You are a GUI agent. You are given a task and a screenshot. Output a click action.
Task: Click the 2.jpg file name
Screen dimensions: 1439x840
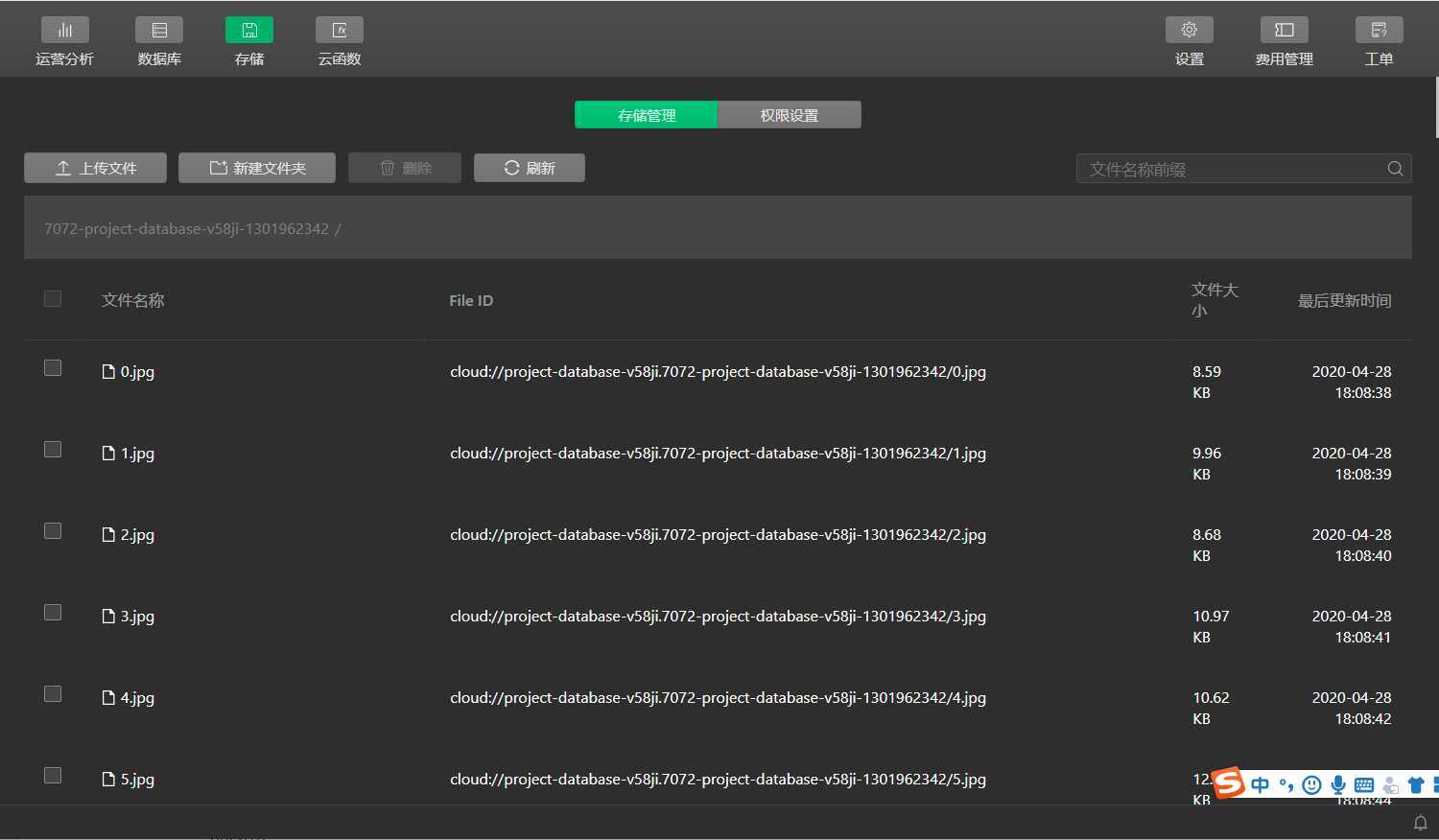coord(137,535)
